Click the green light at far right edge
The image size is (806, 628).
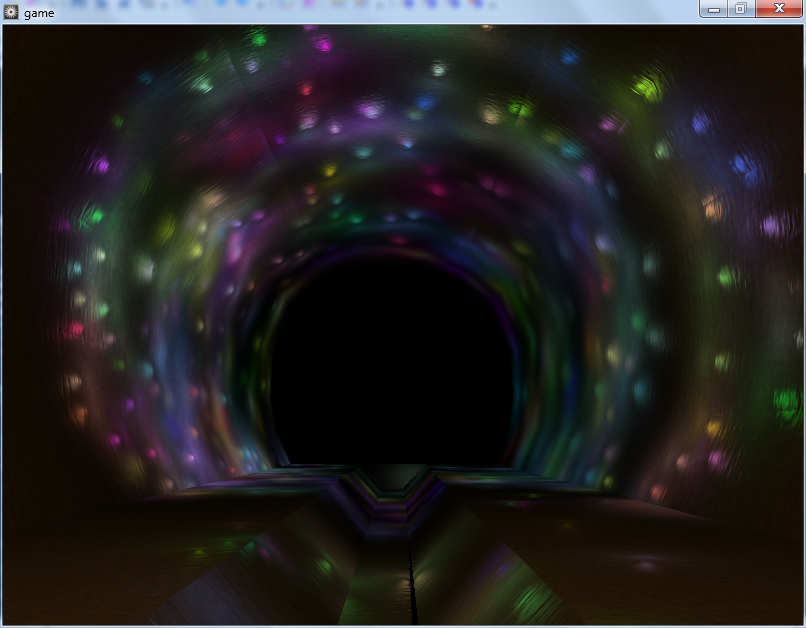(787, 403)
